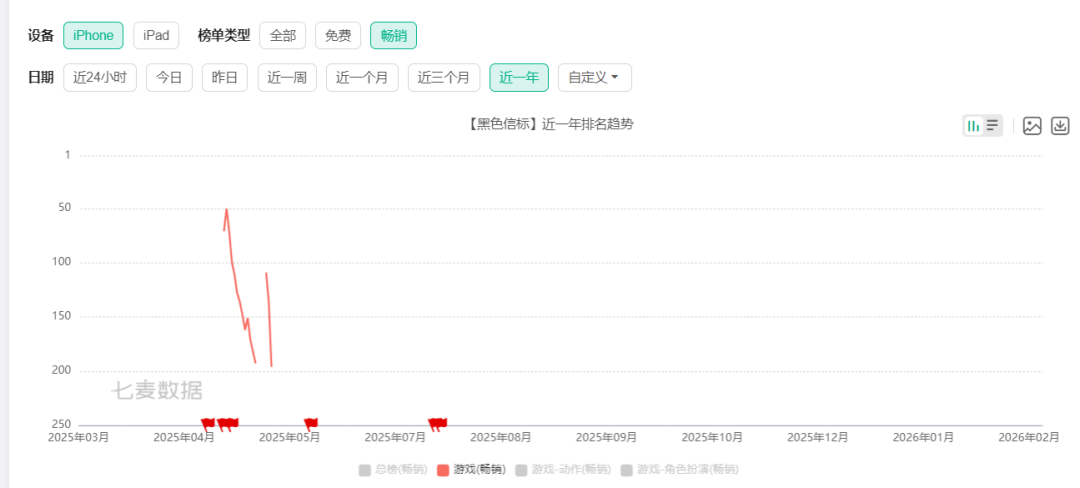Click the download data icon
The image size is (1080, 488).
(x=1060, y=126)
